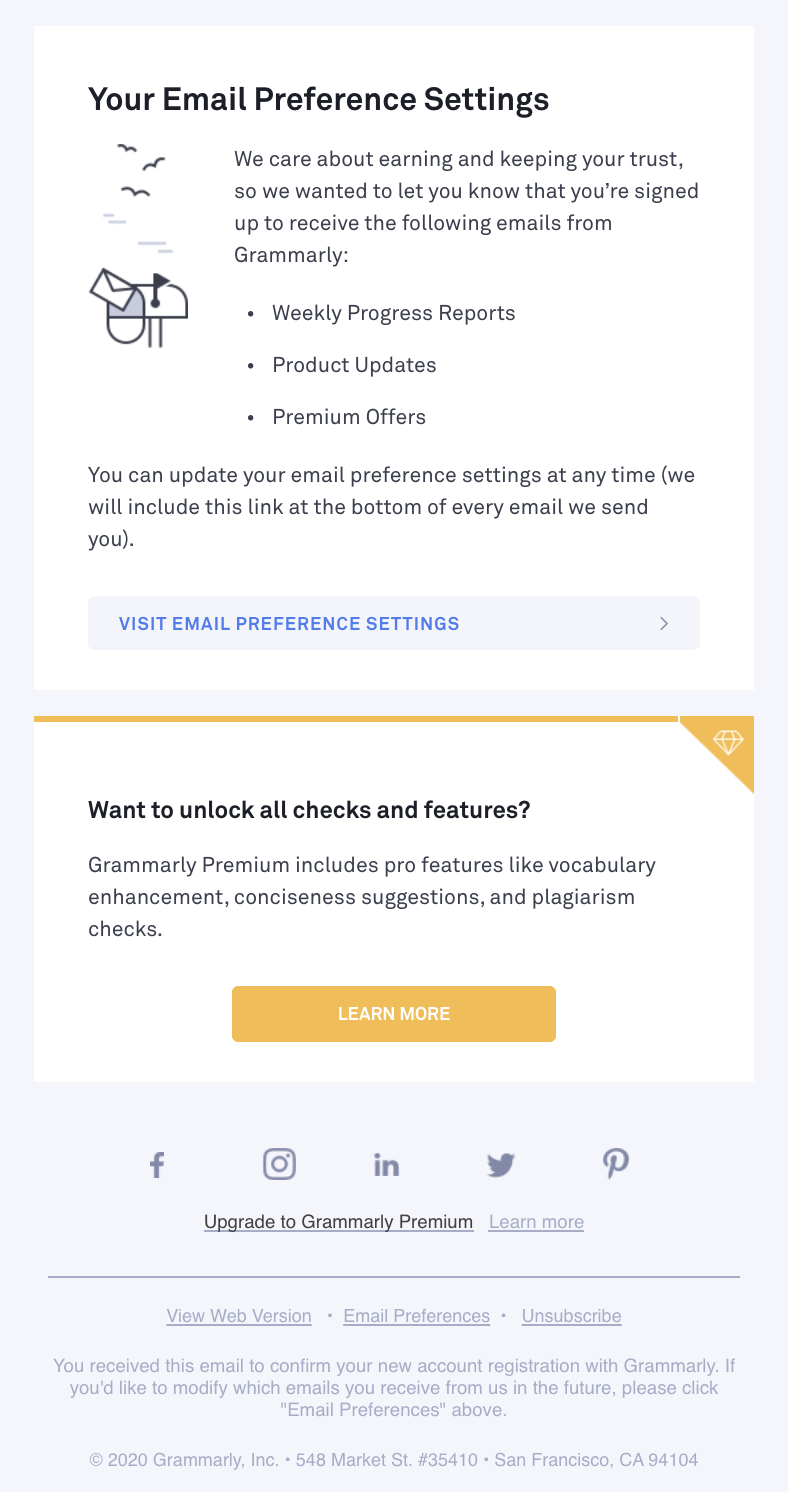
Task: Click the yellow Learn More button
Action: [x=394, y=1014]
